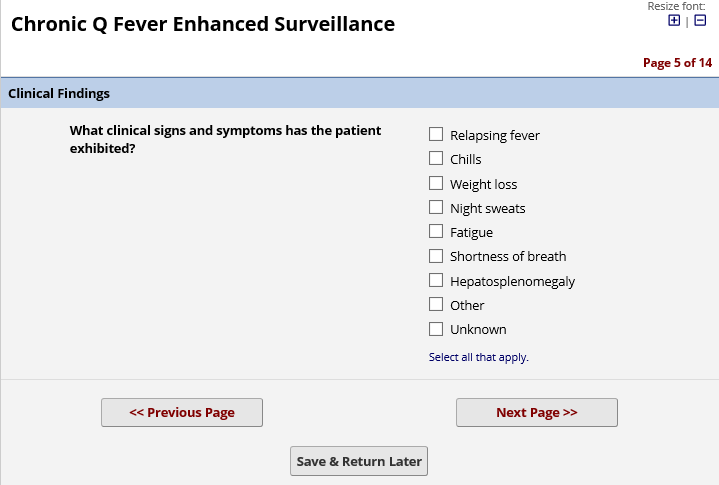Advance using the Next Page button
Screen dimensions: 719x485
[537, 412]
